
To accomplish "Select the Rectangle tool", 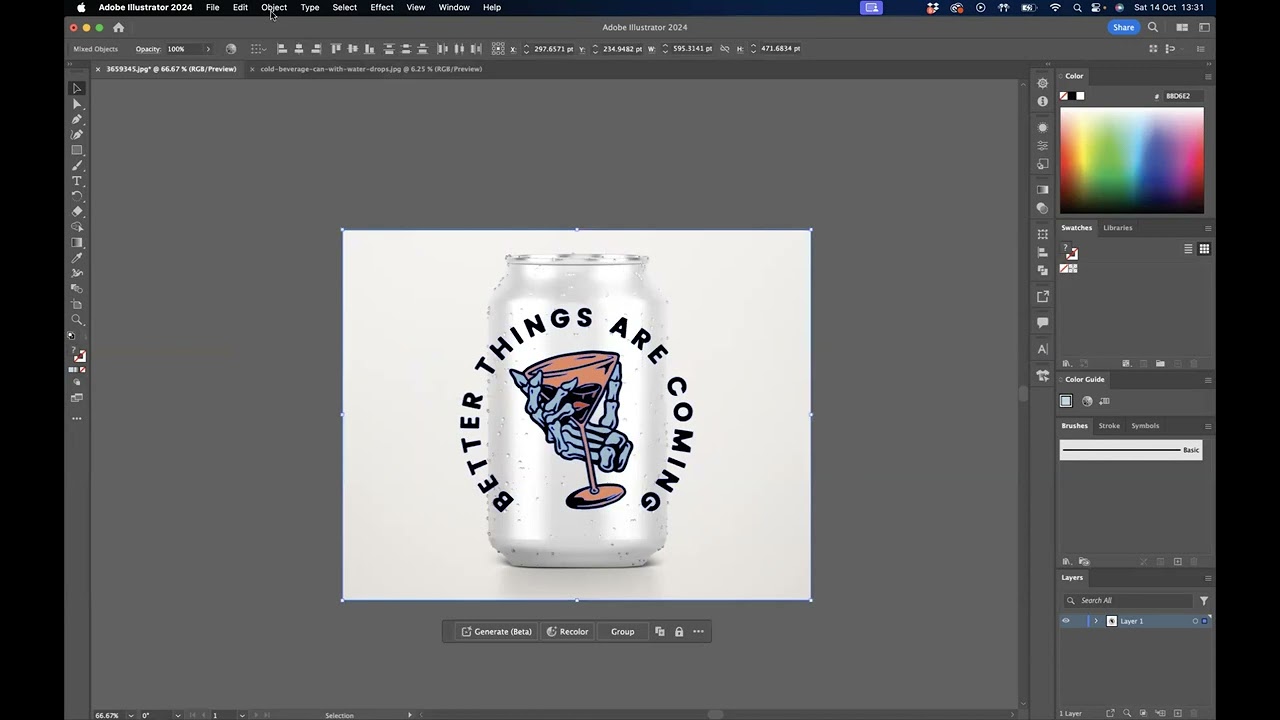I will [x=77, y=150].
